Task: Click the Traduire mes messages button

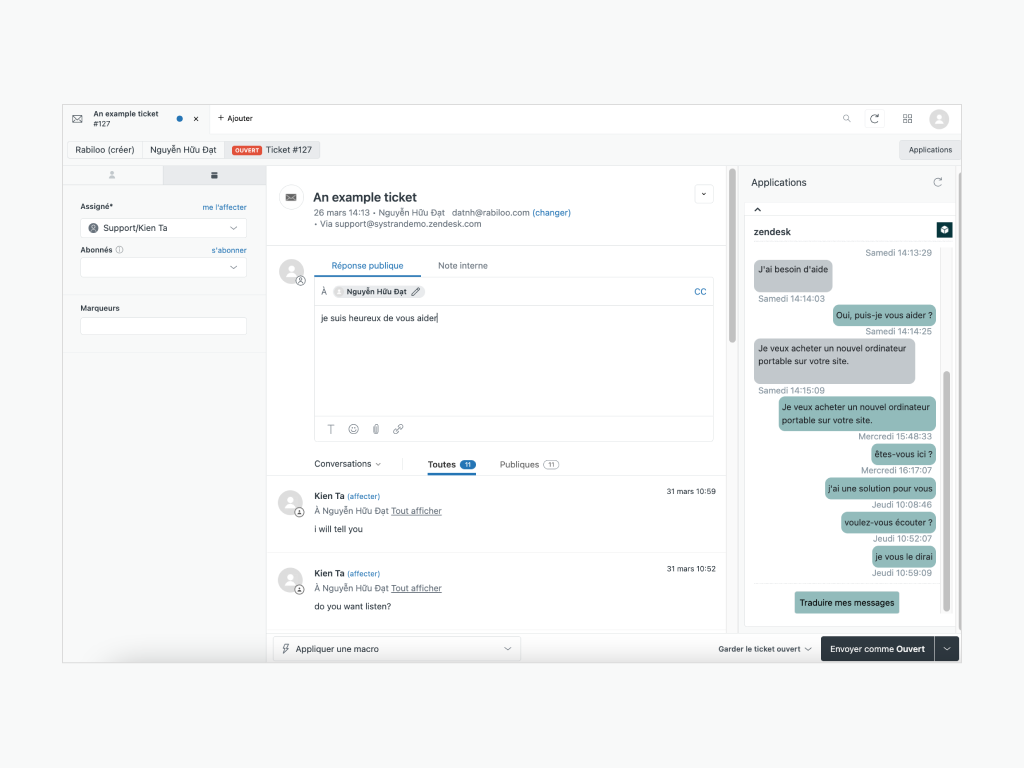Action: tap(847, 602)
